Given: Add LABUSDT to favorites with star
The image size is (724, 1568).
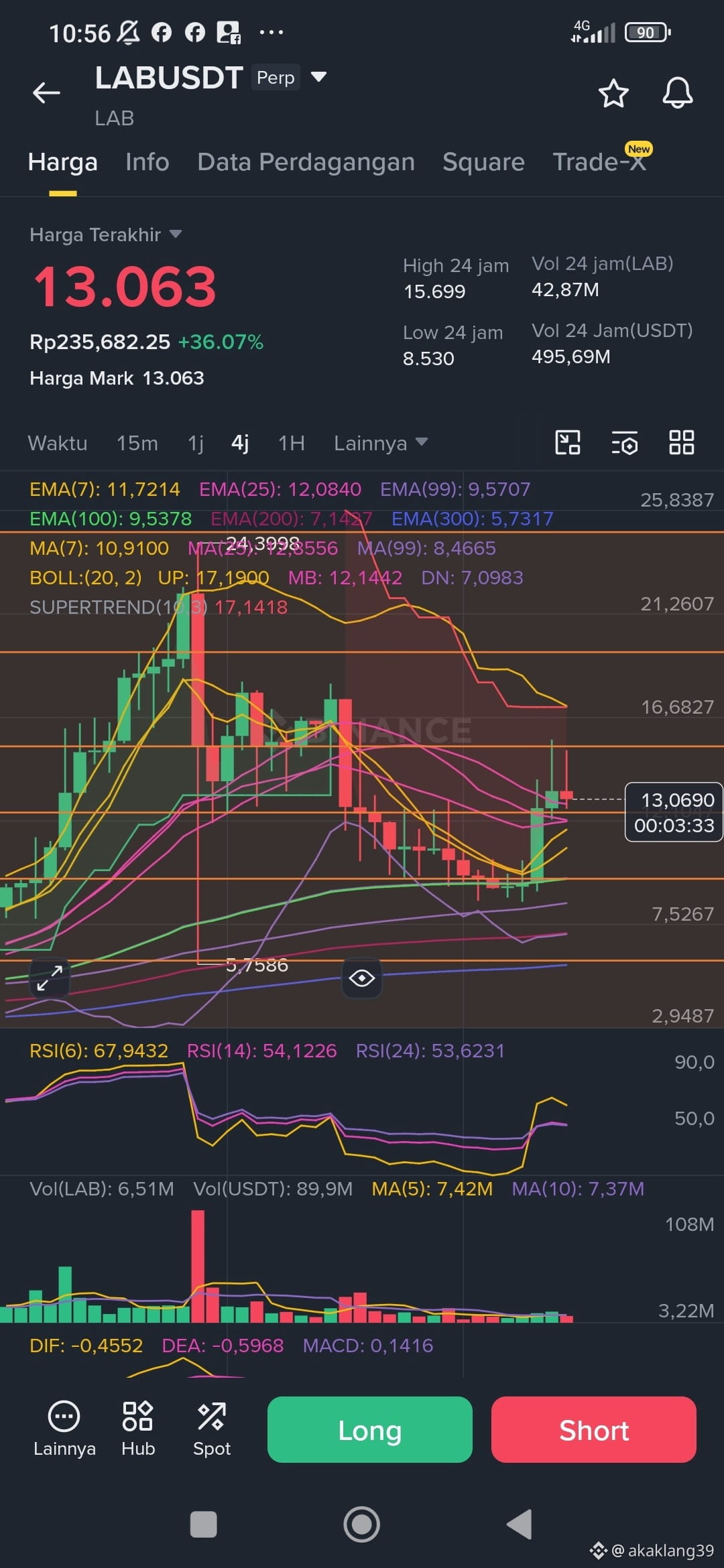Looking at the screenshot, I should (x=613, y=93).
